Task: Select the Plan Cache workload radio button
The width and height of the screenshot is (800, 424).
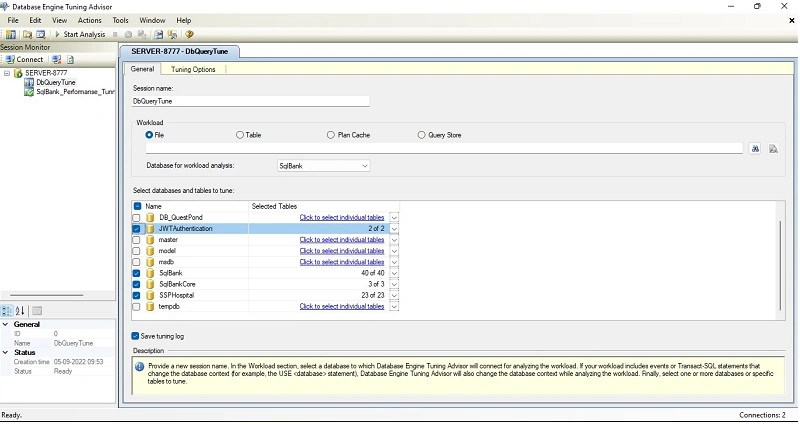Action: coord(331,135)
